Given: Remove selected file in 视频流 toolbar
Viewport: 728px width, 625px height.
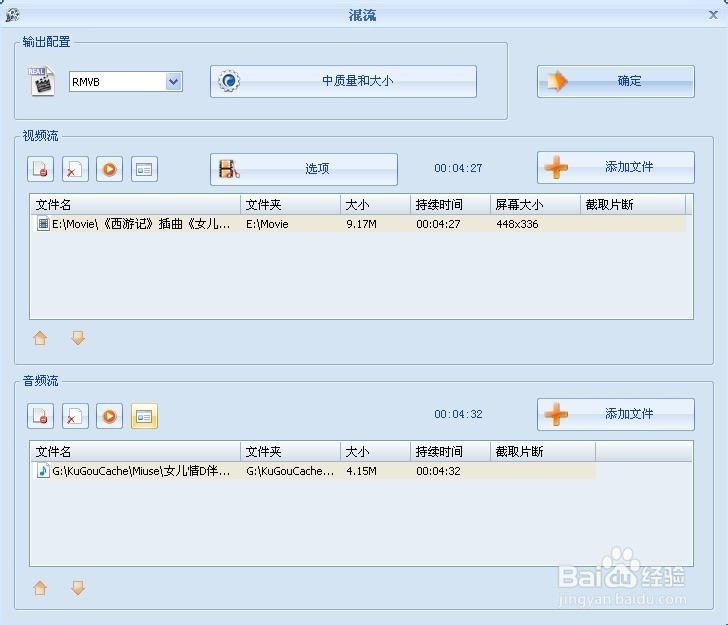Looking at the screenshot, I should pyautogui.click(x=40, y=169).
